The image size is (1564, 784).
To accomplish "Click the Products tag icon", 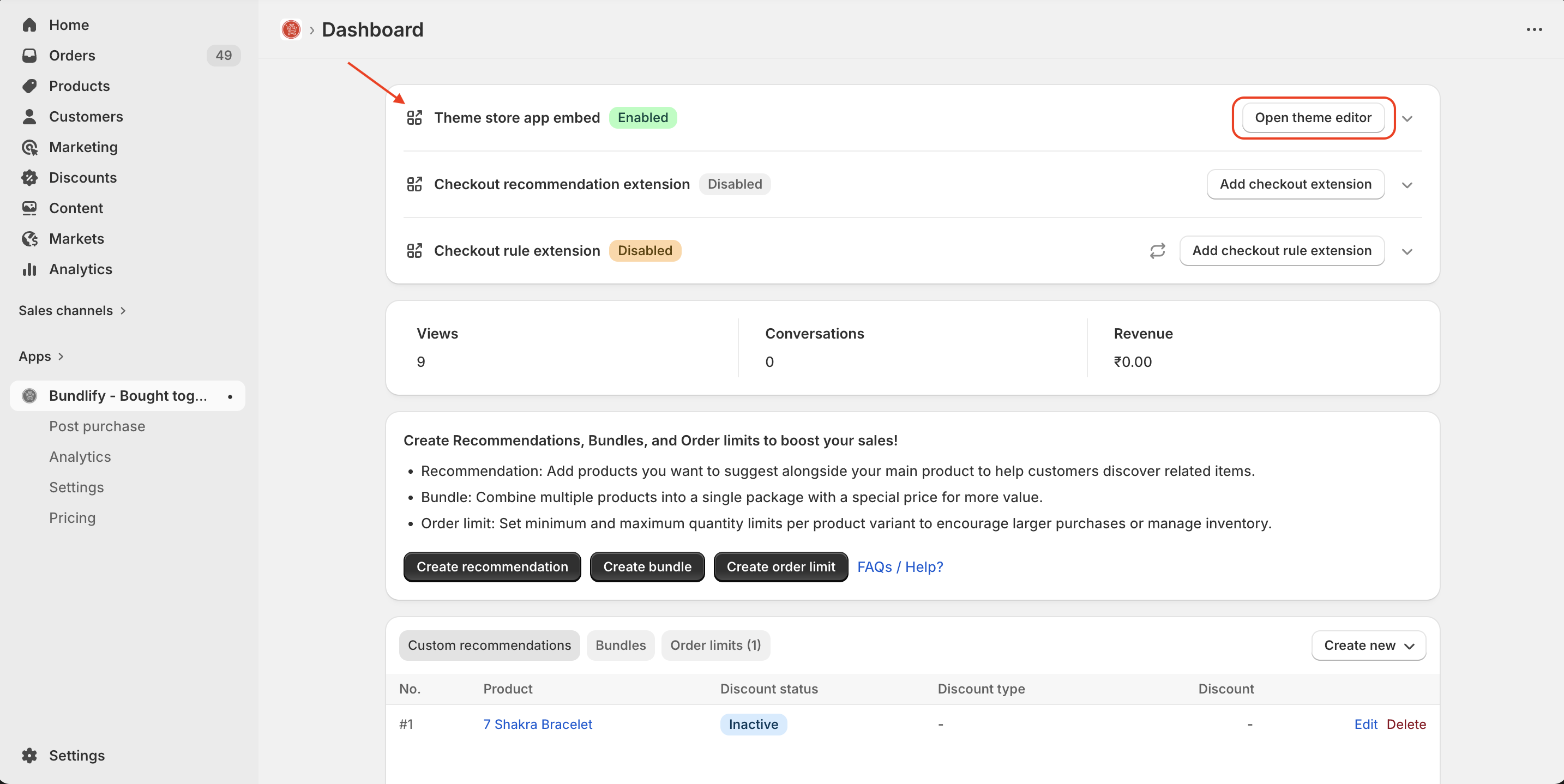I will click(29, 86).
